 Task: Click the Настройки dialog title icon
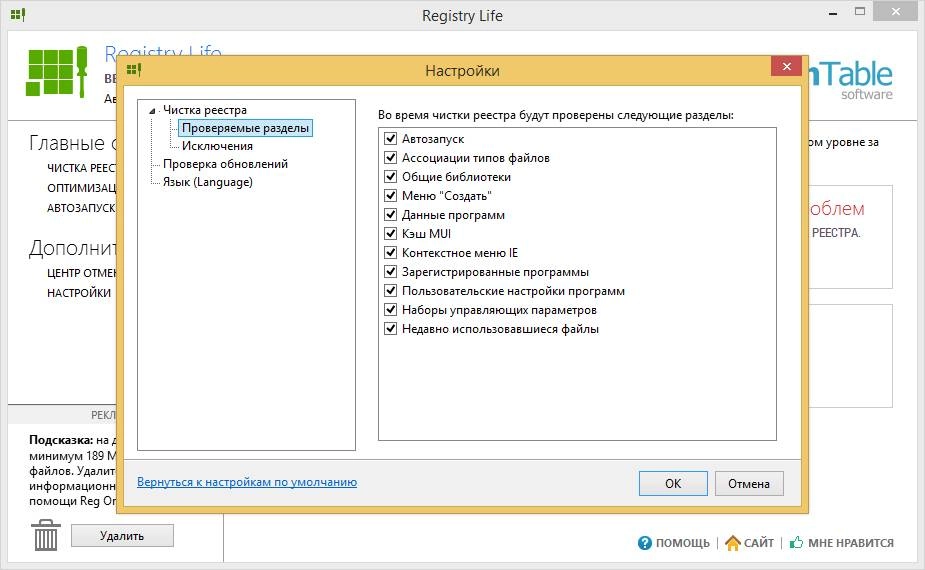[134, 70]
